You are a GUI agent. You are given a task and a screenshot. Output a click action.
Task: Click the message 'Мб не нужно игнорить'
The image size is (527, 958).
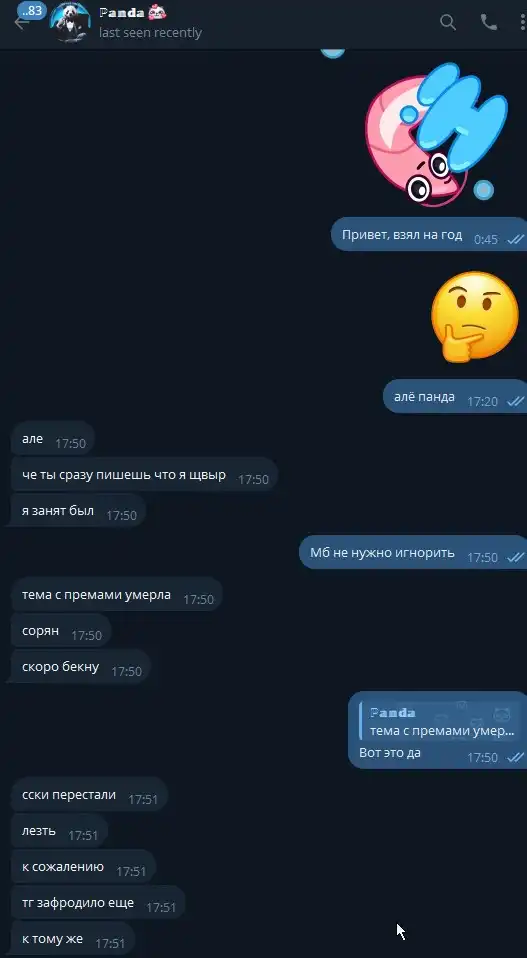pyautogui.click(x=413, y=553)
